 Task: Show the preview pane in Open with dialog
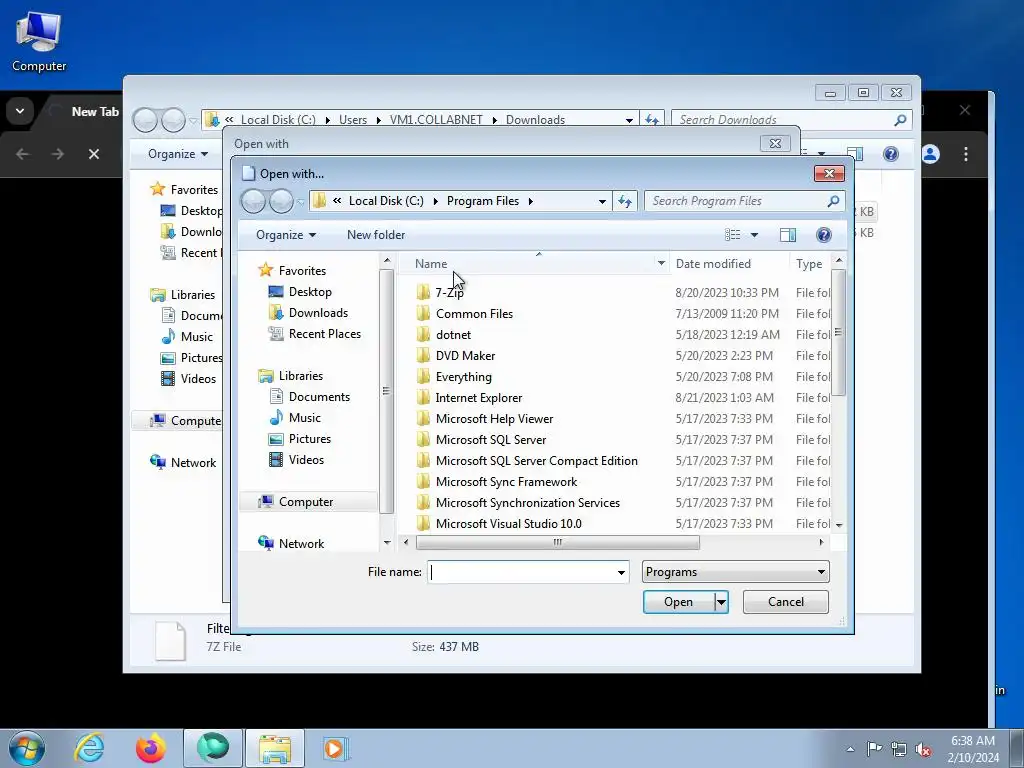tap(788, 234)
